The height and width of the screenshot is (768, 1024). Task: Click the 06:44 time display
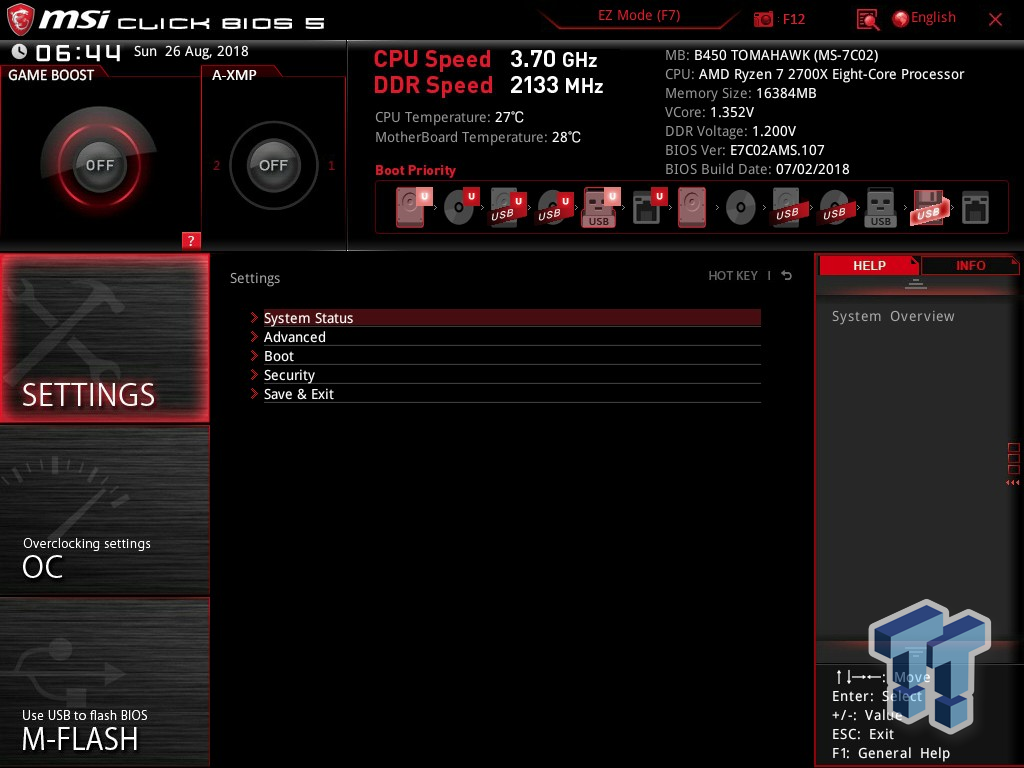click(78, 52)
